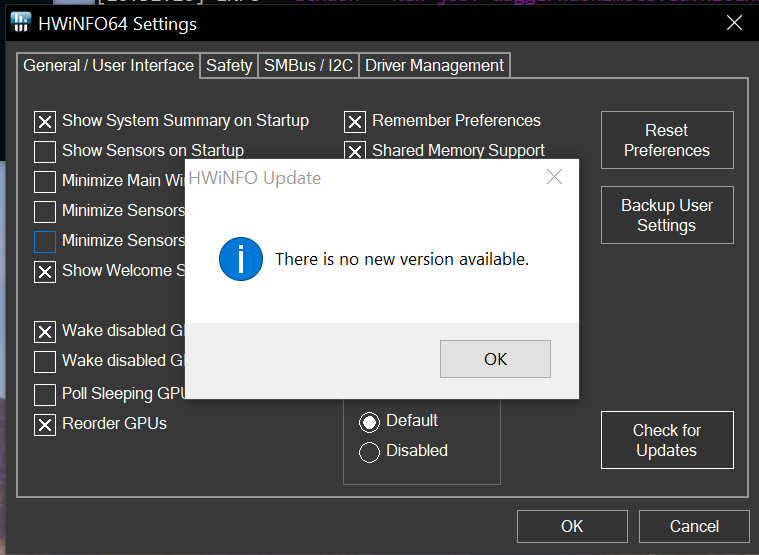
Task: Uncheck Reorder GPUs
Action: [45, 425]
